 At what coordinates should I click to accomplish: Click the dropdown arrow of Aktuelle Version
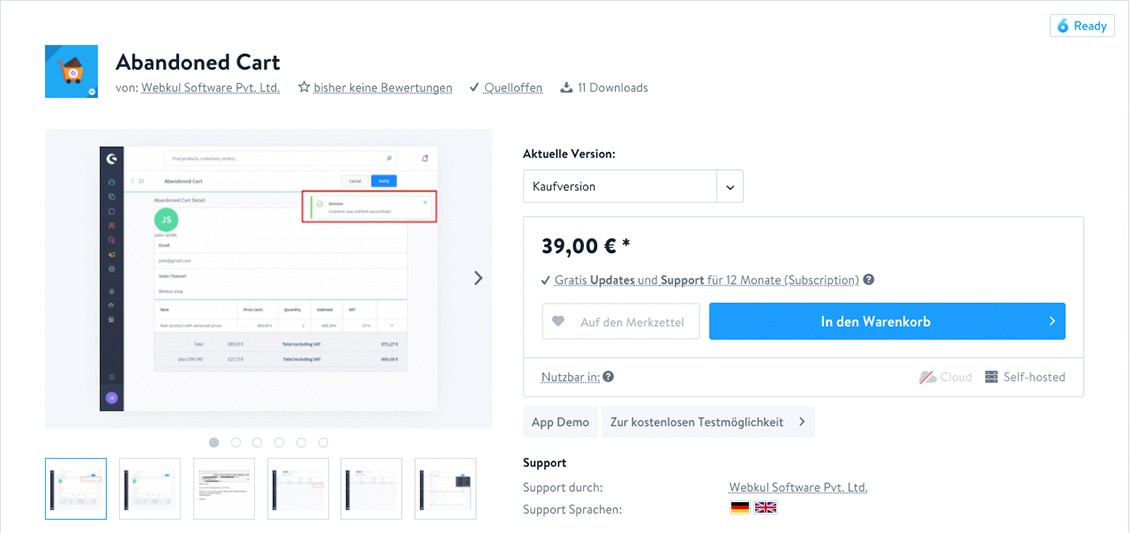click(x=730, y=187)
